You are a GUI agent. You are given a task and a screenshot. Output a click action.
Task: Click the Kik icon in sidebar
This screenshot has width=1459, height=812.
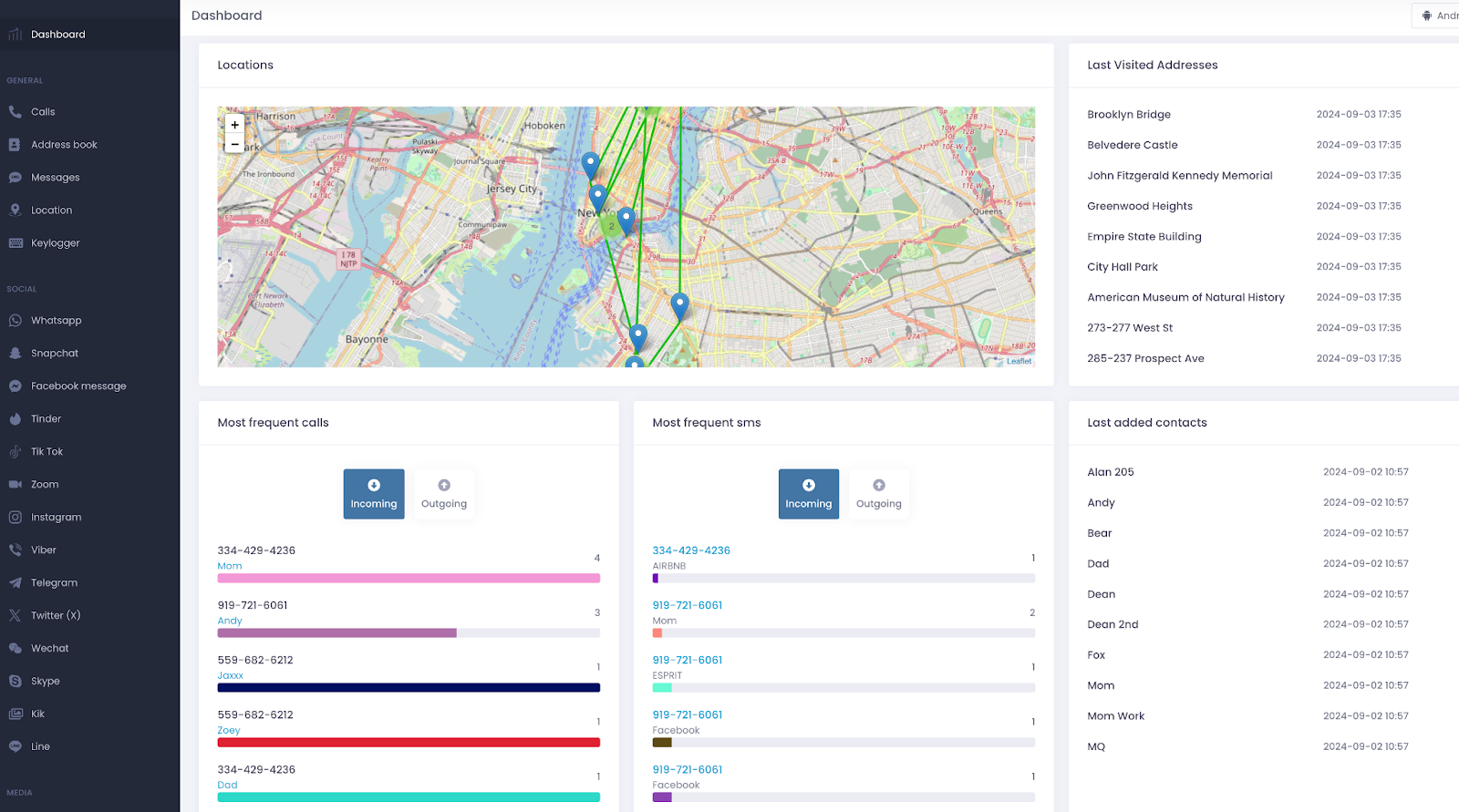pos(16,714)
